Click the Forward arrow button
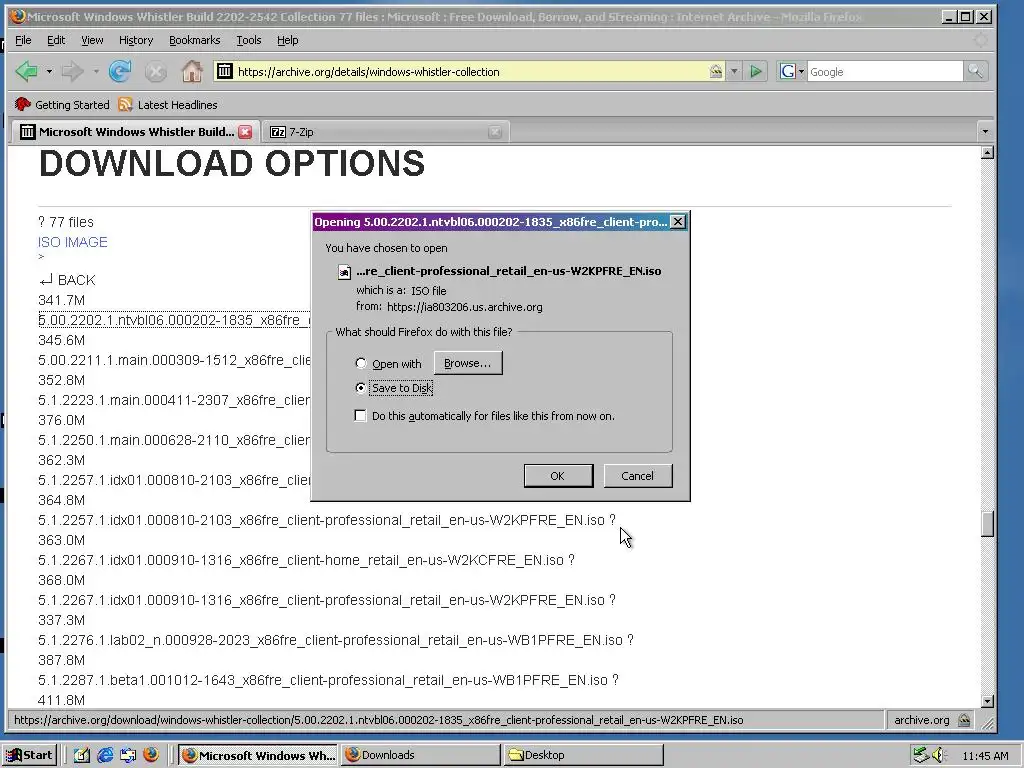 click(72, 71)
